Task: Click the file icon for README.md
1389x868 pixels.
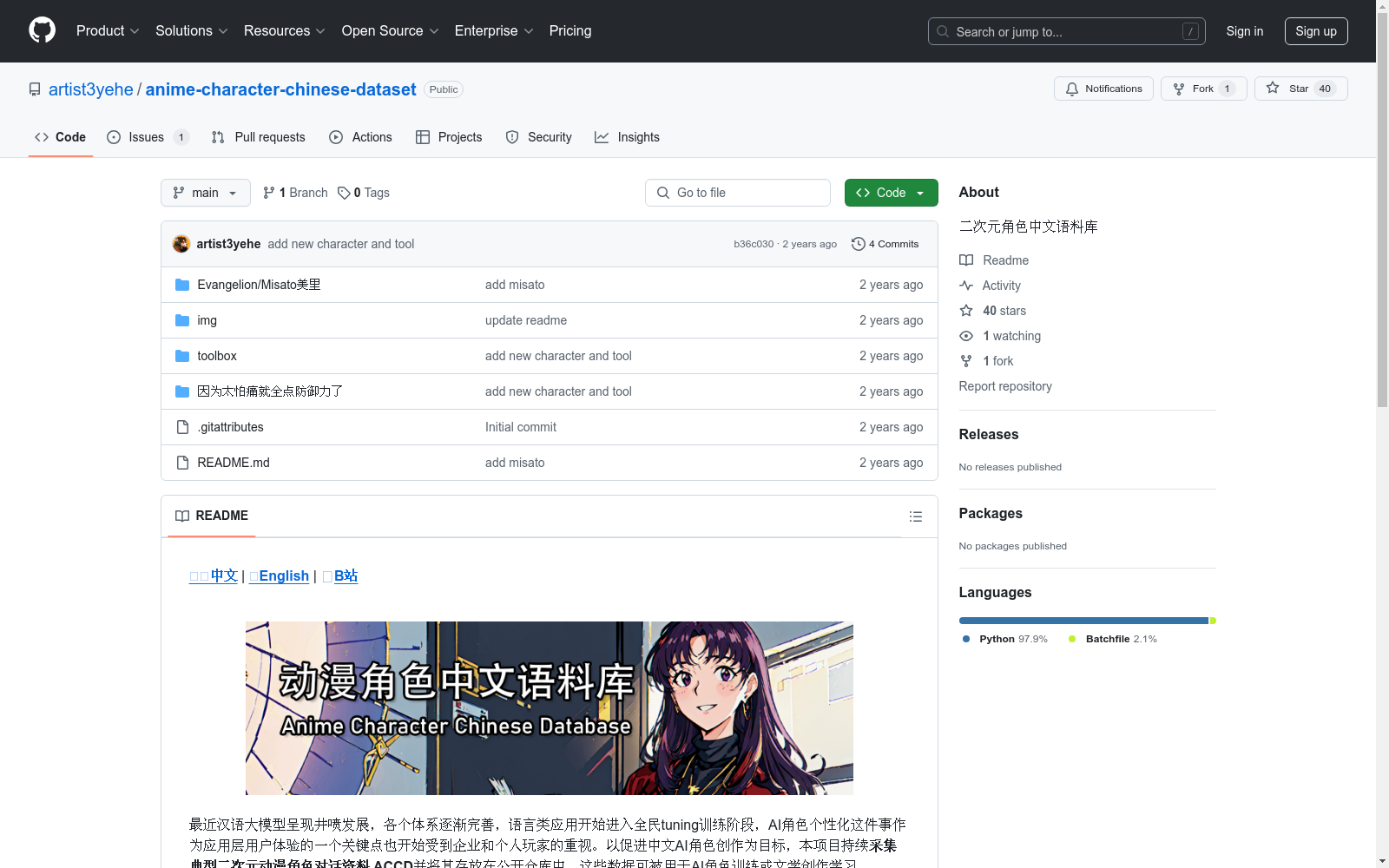Action: pyautogui.click(x=182, y=463)
